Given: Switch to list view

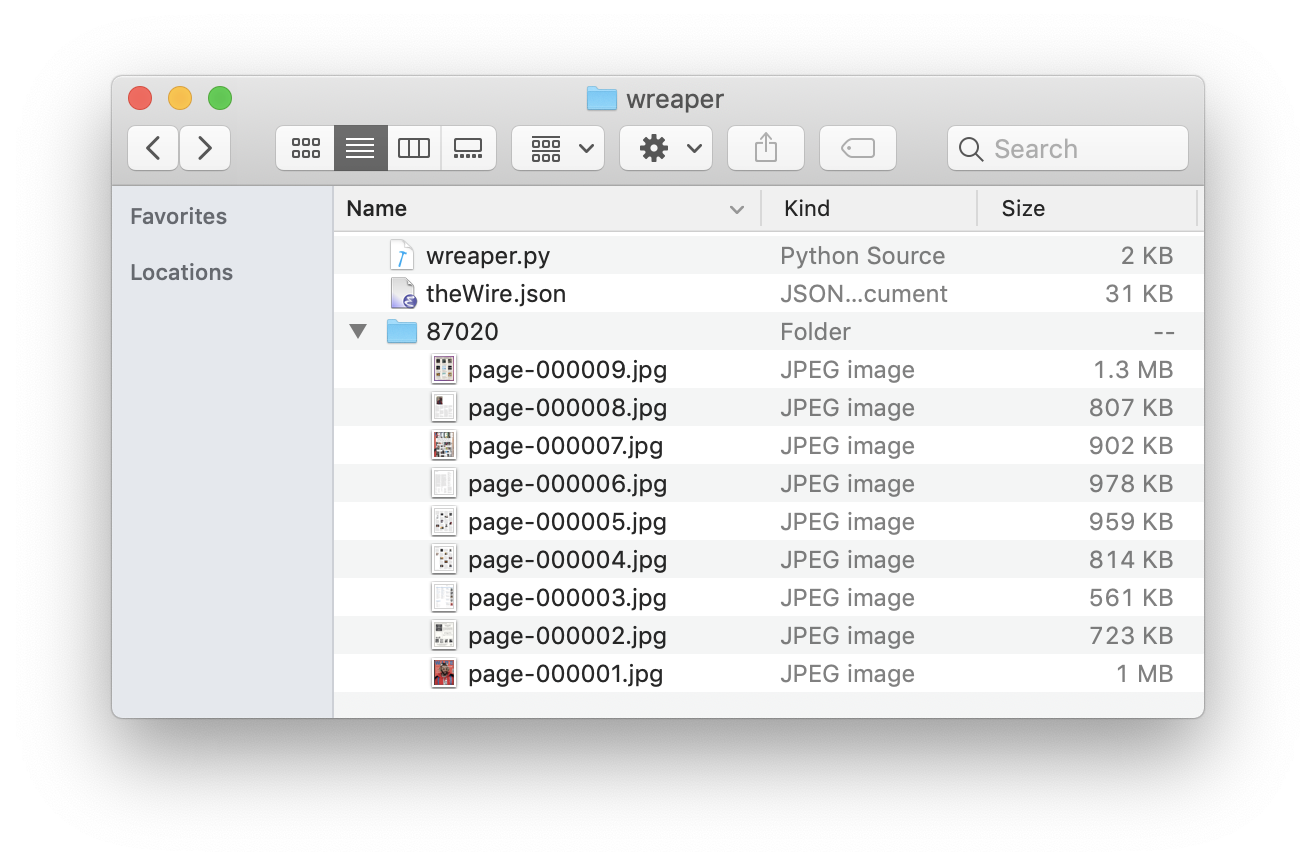Looking at the screenshot, I should [x=360, y=148].
